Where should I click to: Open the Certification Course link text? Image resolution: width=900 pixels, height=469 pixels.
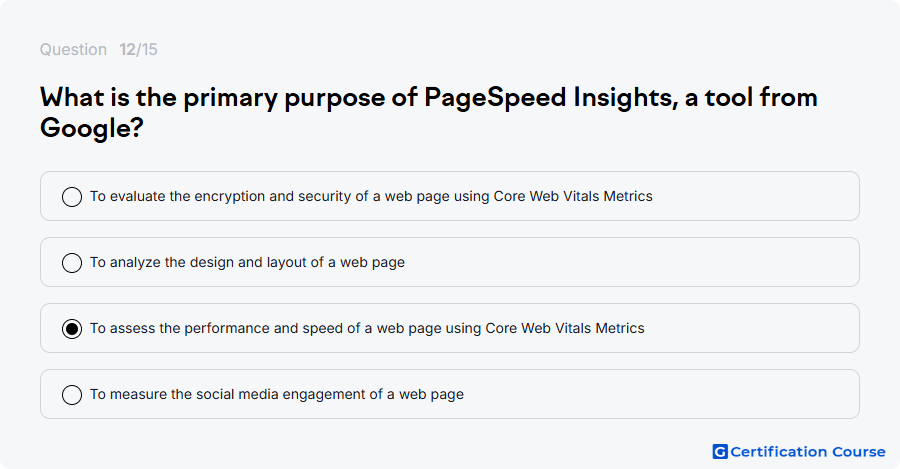808,452
